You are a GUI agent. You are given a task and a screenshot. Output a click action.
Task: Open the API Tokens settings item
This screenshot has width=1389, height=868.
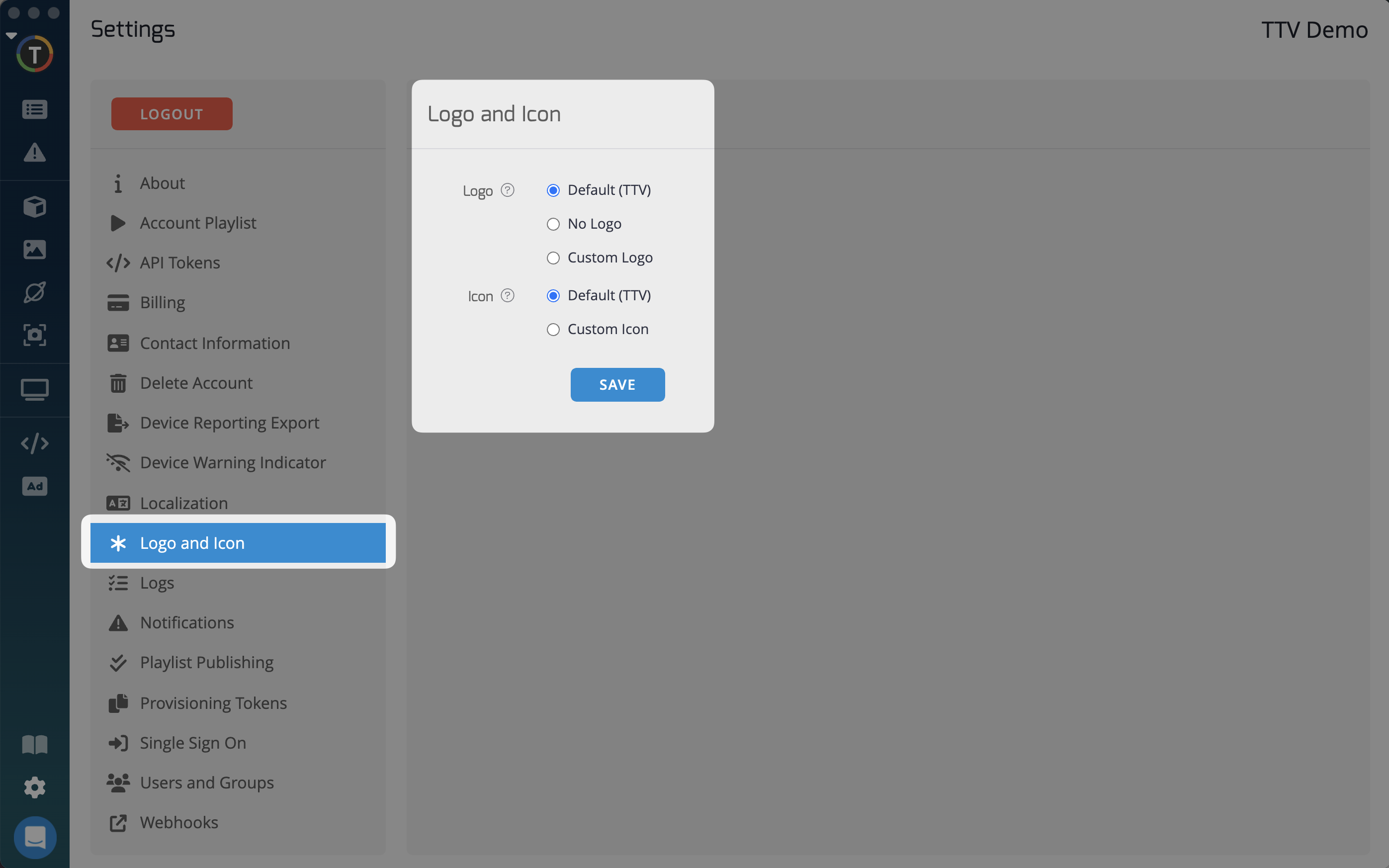[179, 263]
